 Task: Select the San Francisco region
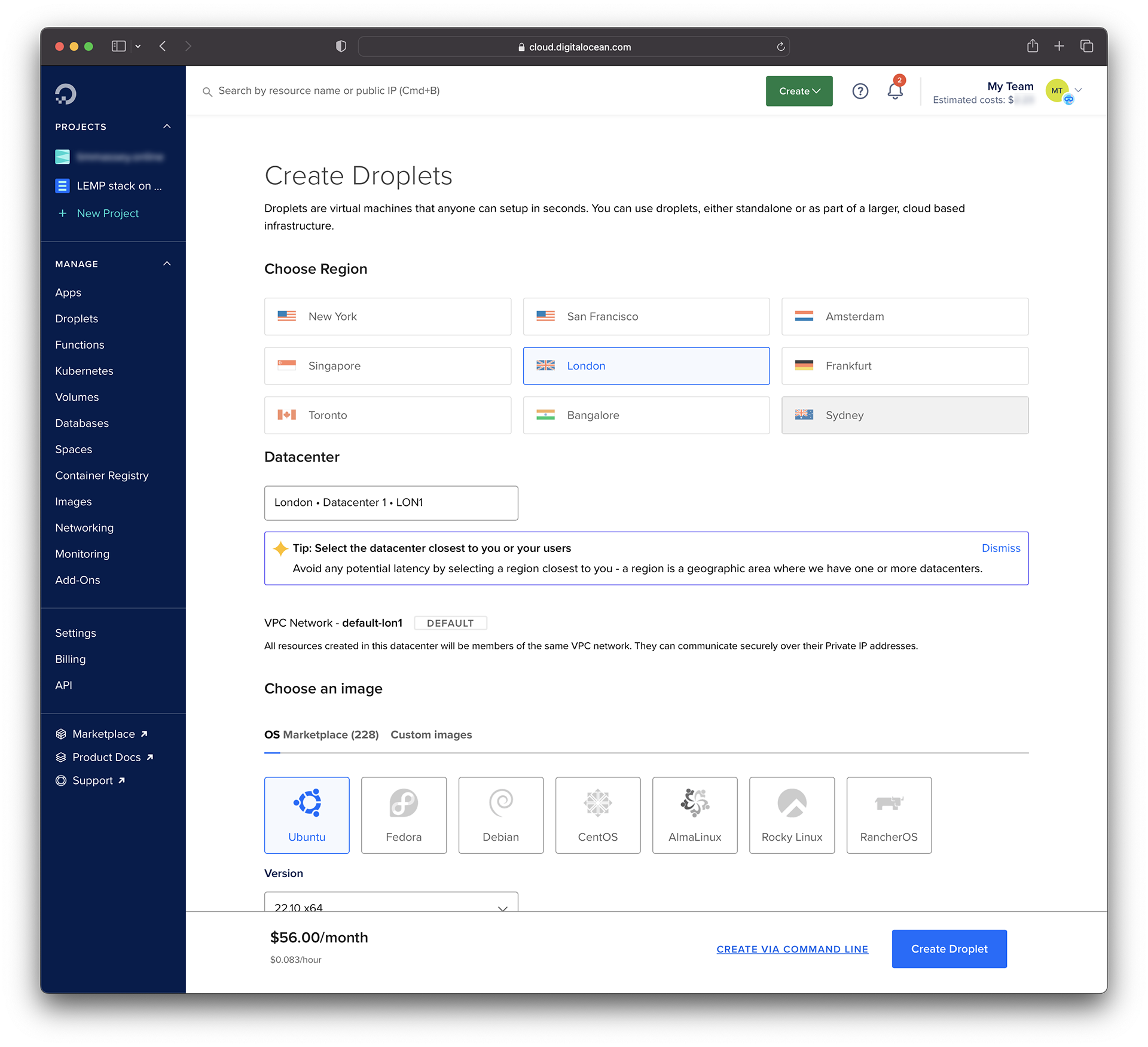pos(646,316)
